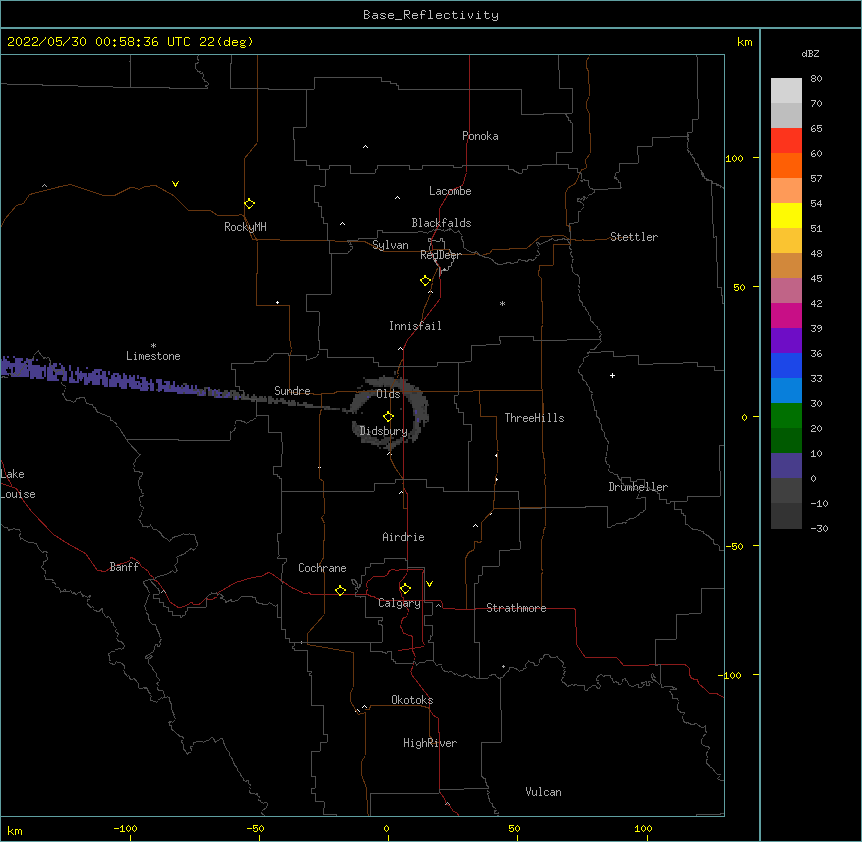Click the Innisfail city label

click(x=415, y=326)
